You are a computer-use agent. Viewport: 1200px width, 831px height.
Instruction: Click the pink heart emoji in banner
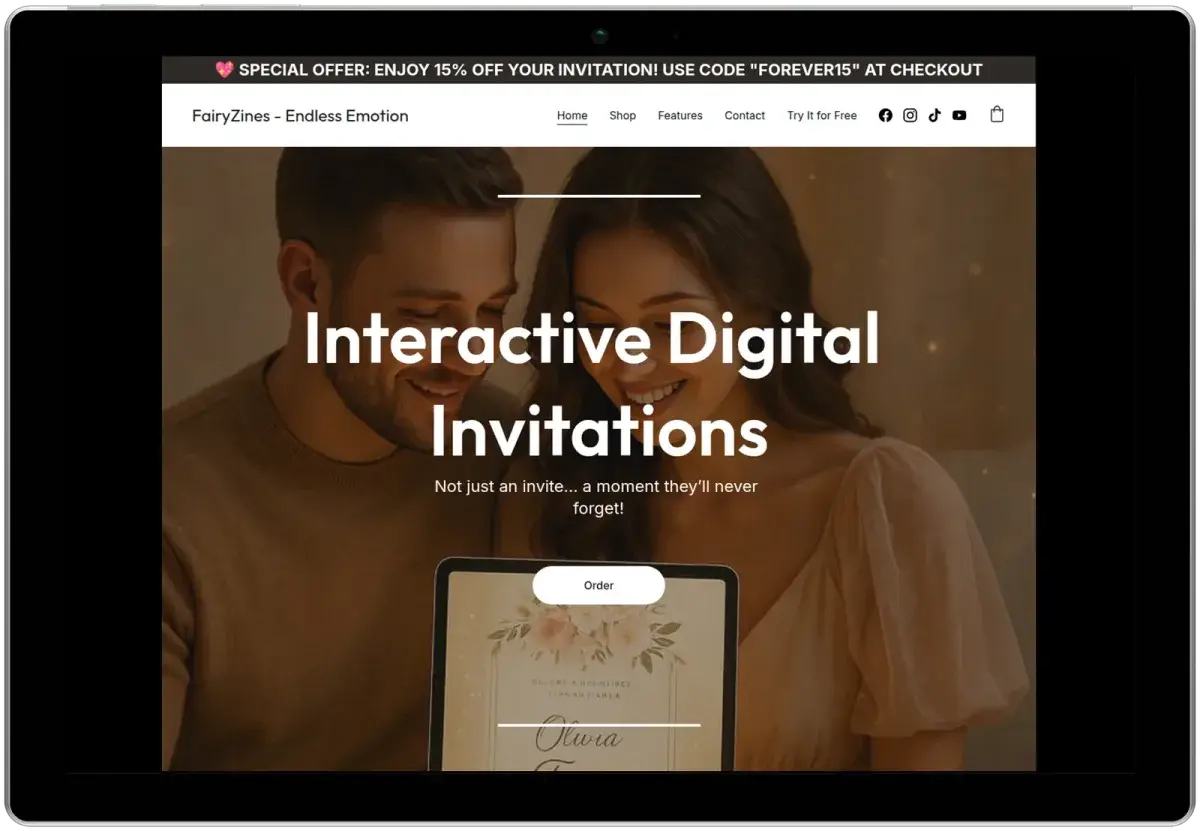(224, 70)
